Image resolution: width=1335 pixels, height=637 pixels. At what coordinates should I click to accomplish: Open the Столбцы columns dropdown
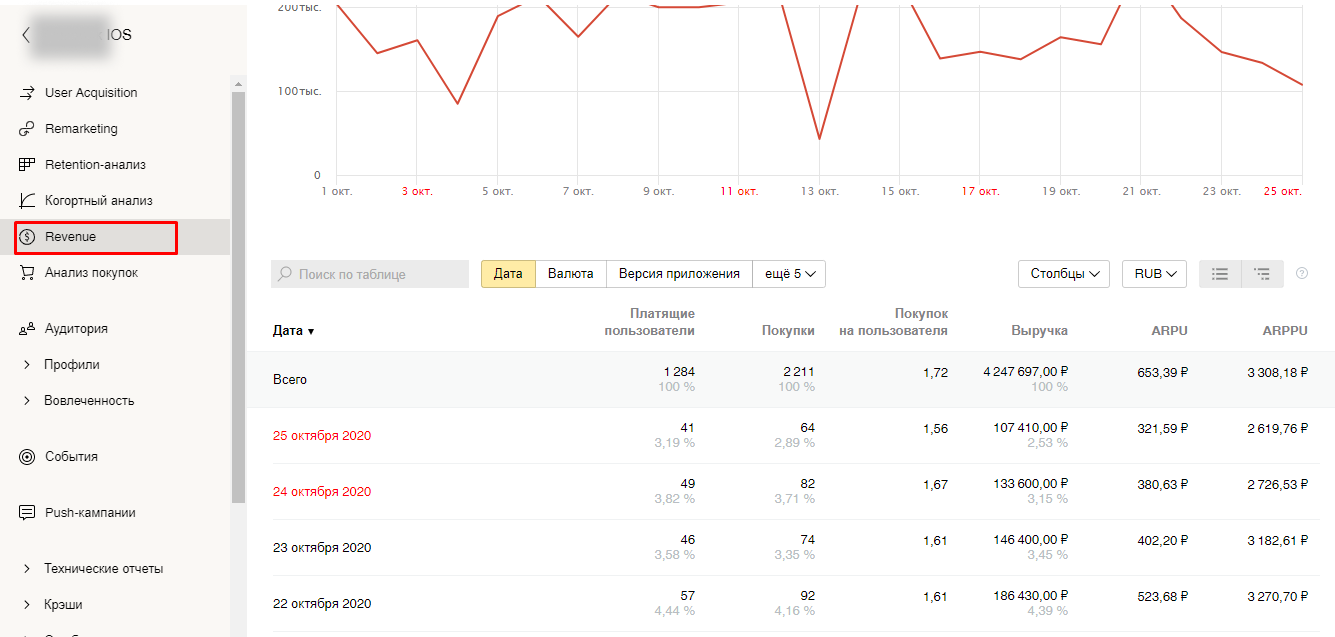pos(1063,274)
